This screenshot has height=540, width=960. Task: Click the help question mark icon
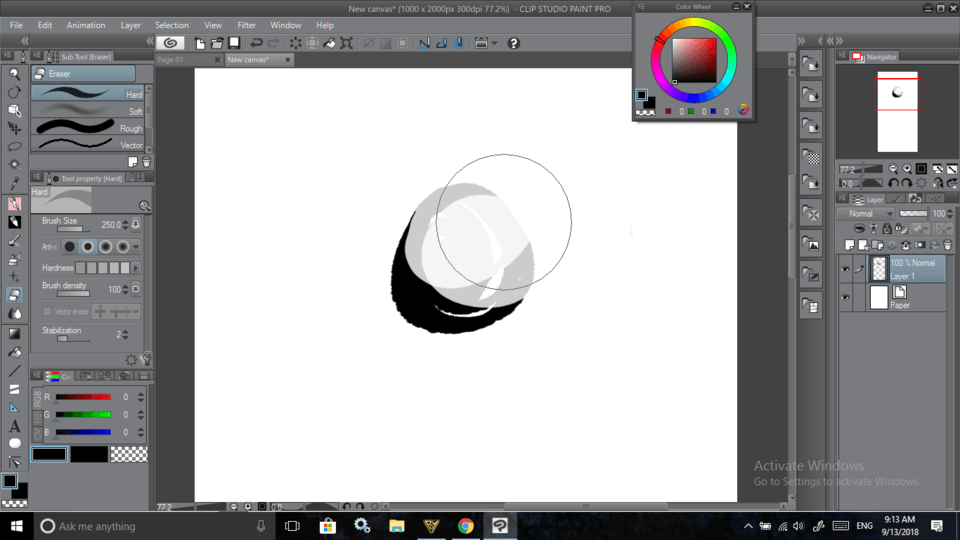click(514, 43)
